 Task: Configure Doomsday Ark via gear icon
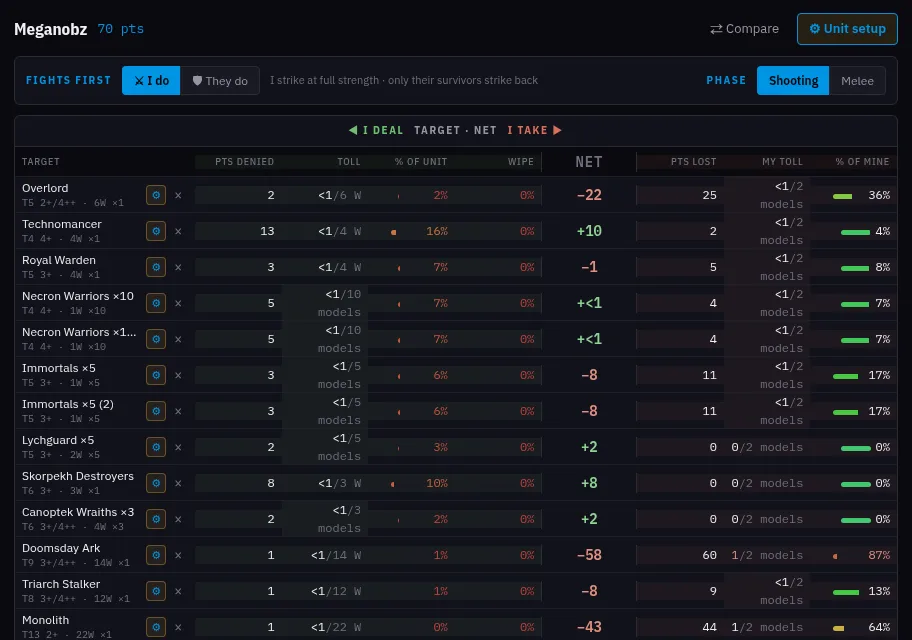156,556
